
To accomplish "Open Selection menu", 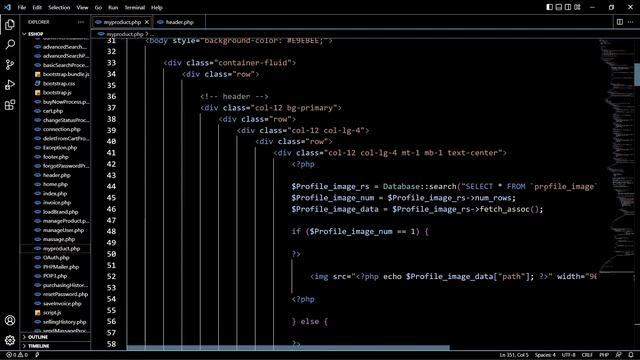I will coord(59,7).
